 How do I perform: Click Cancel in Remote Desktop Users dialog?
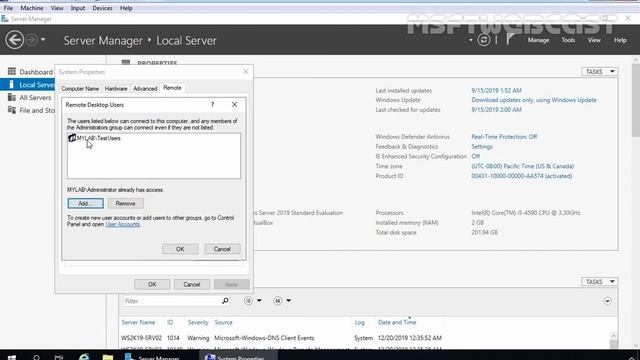click(x=222, y=249)
